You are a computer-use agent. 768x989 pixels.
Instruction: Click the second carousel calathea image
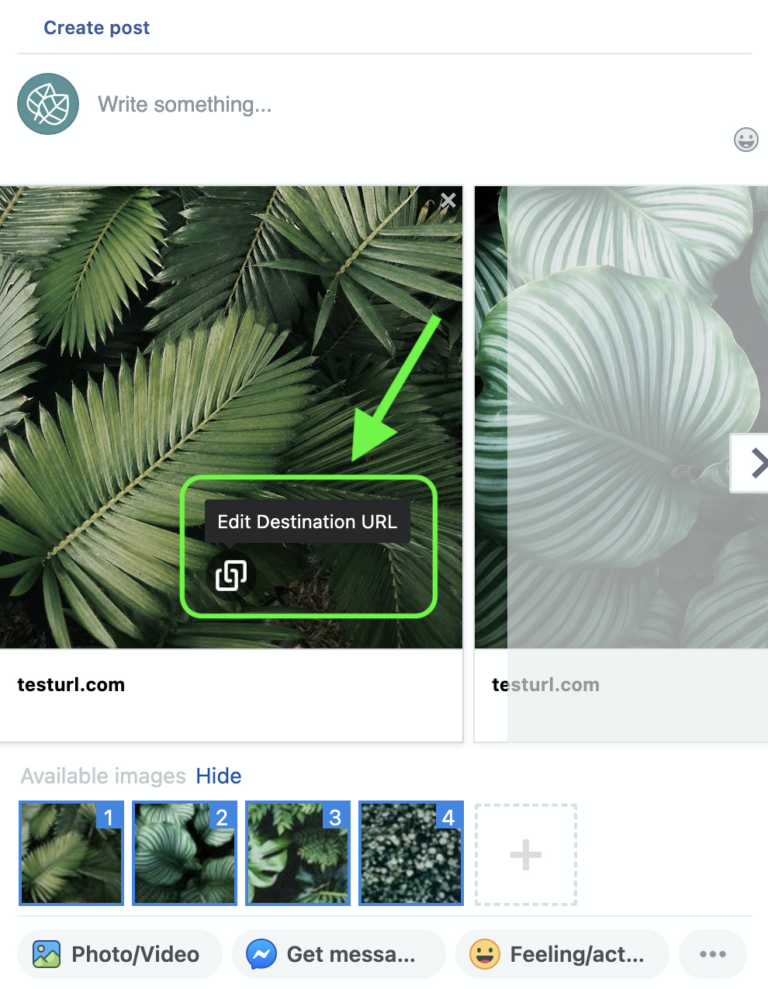point(621,417)
